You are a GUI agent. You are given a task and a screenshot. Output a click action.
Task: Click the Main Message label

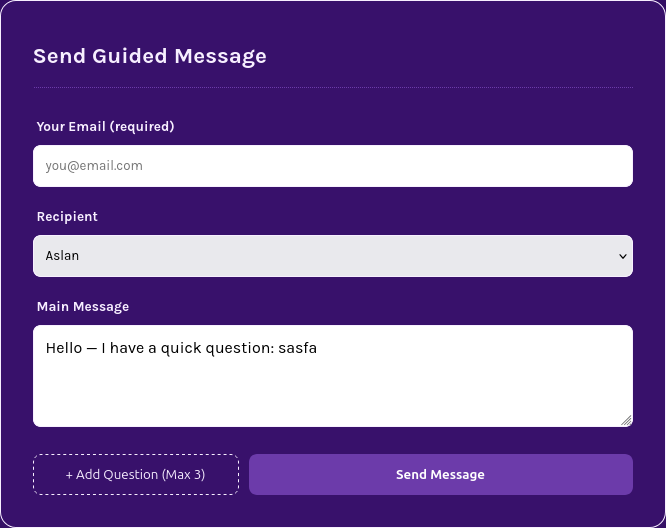pos(83,307)
